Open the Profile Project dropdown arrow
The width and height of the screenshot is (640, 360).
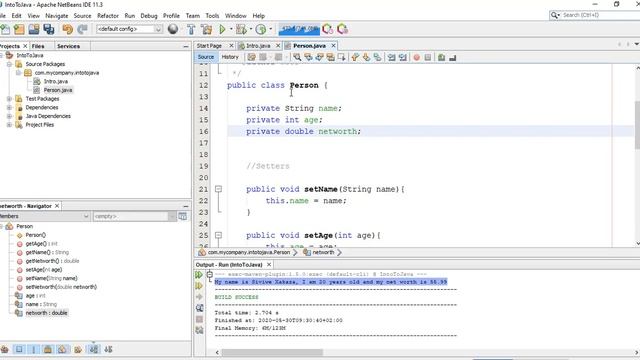[x=271, y=29]
